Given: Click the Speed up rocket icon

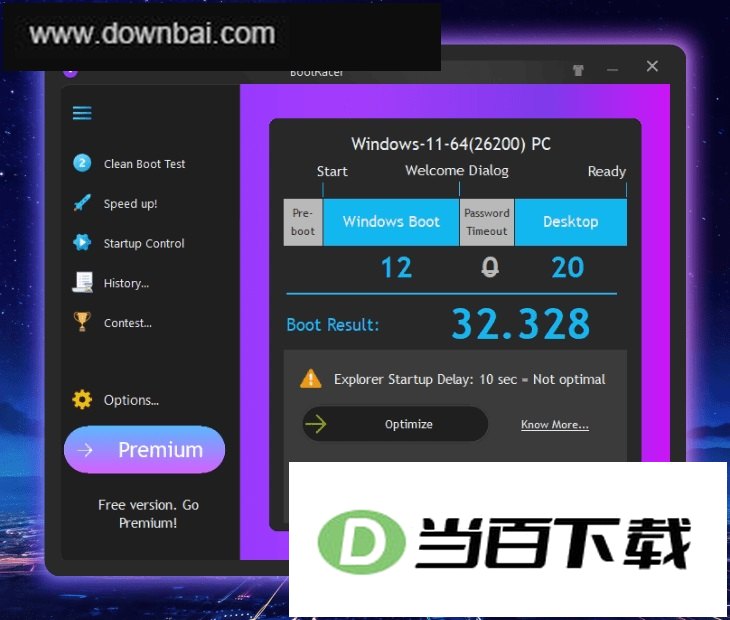Looking at the screenshot, I should point(82,203).
